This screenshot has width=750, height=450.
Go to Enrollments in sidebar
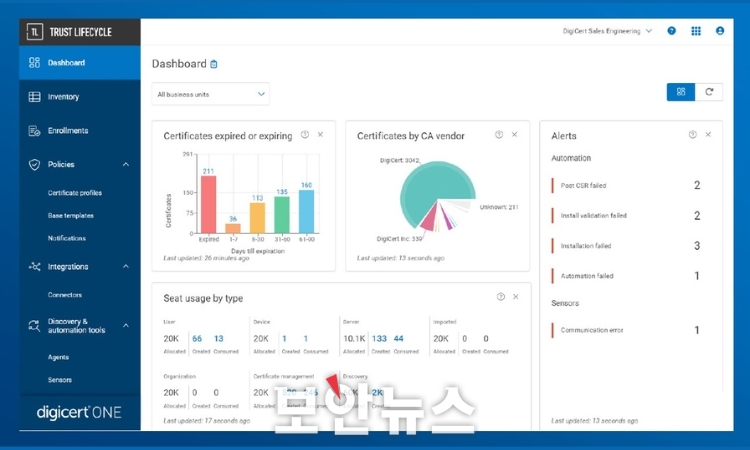(68, 131)
